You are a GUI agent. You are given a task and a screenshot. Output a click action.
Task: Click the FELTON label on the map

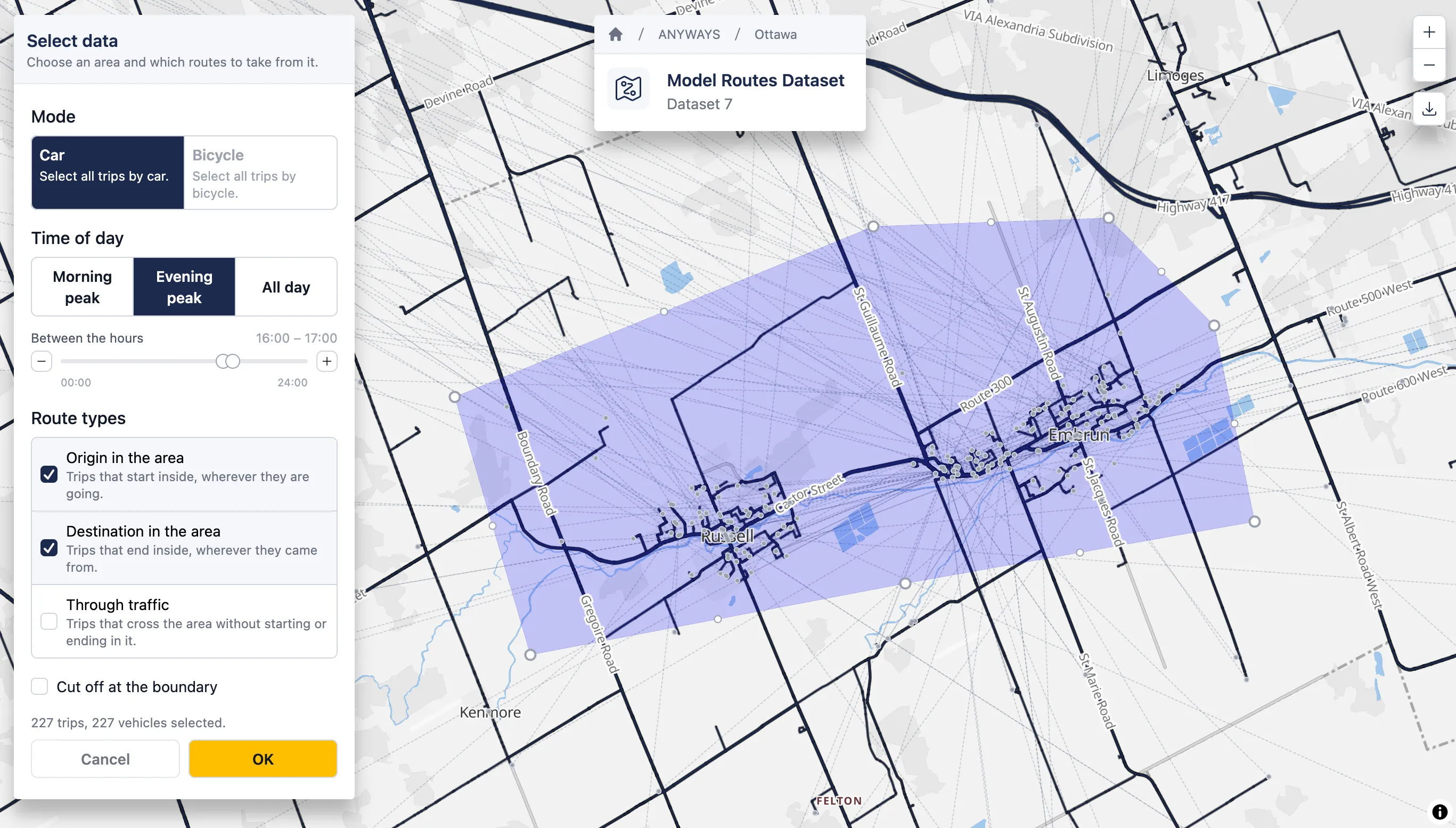coord(839,801)
